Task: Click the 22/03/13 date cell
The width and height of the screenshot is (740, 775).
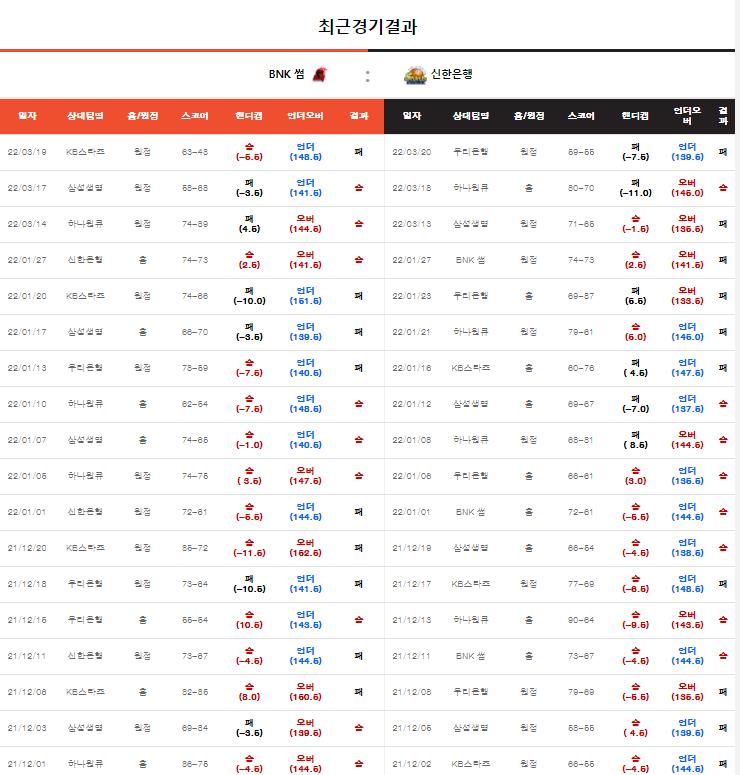Action: (x=412, y=224)
